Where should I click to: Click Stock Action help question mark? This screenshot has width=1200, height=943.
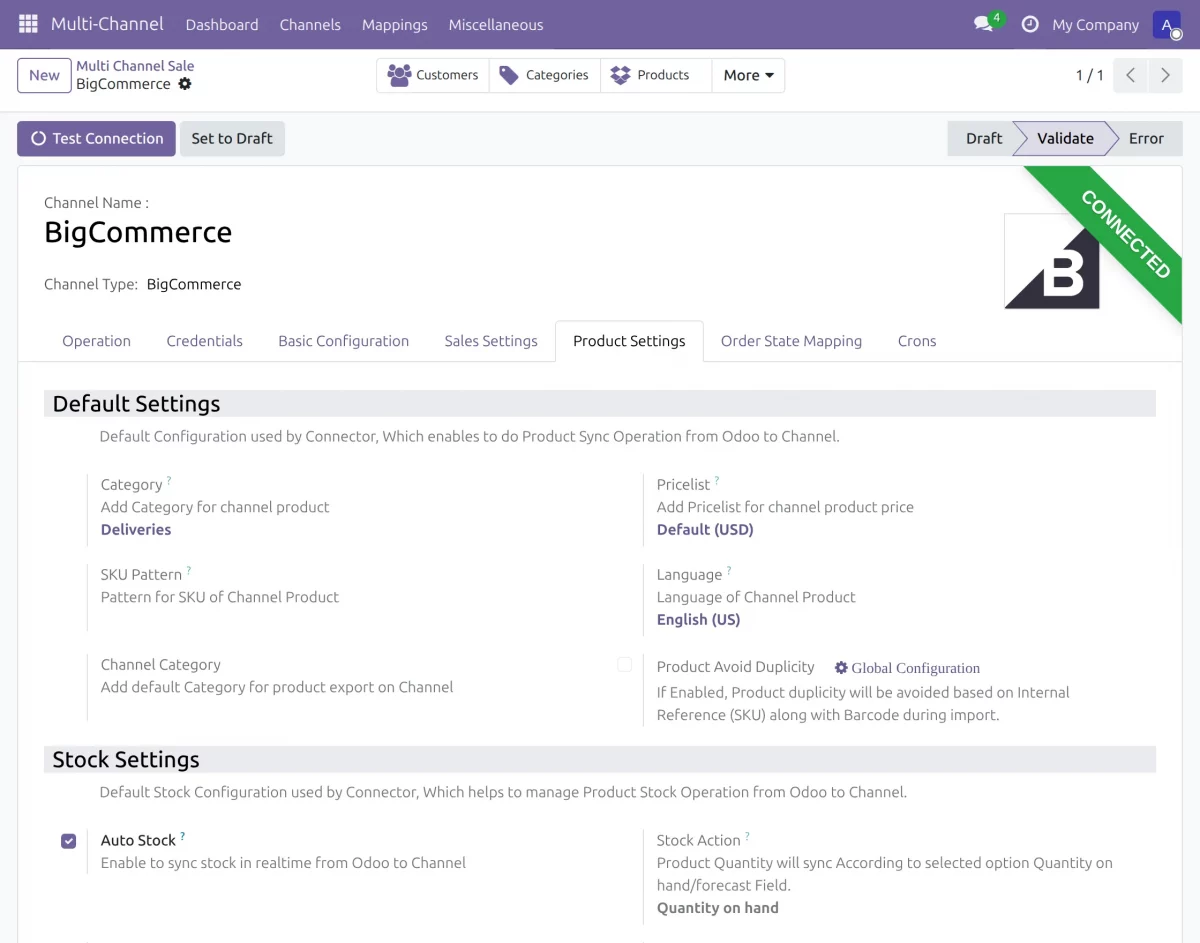coord(747,837)
